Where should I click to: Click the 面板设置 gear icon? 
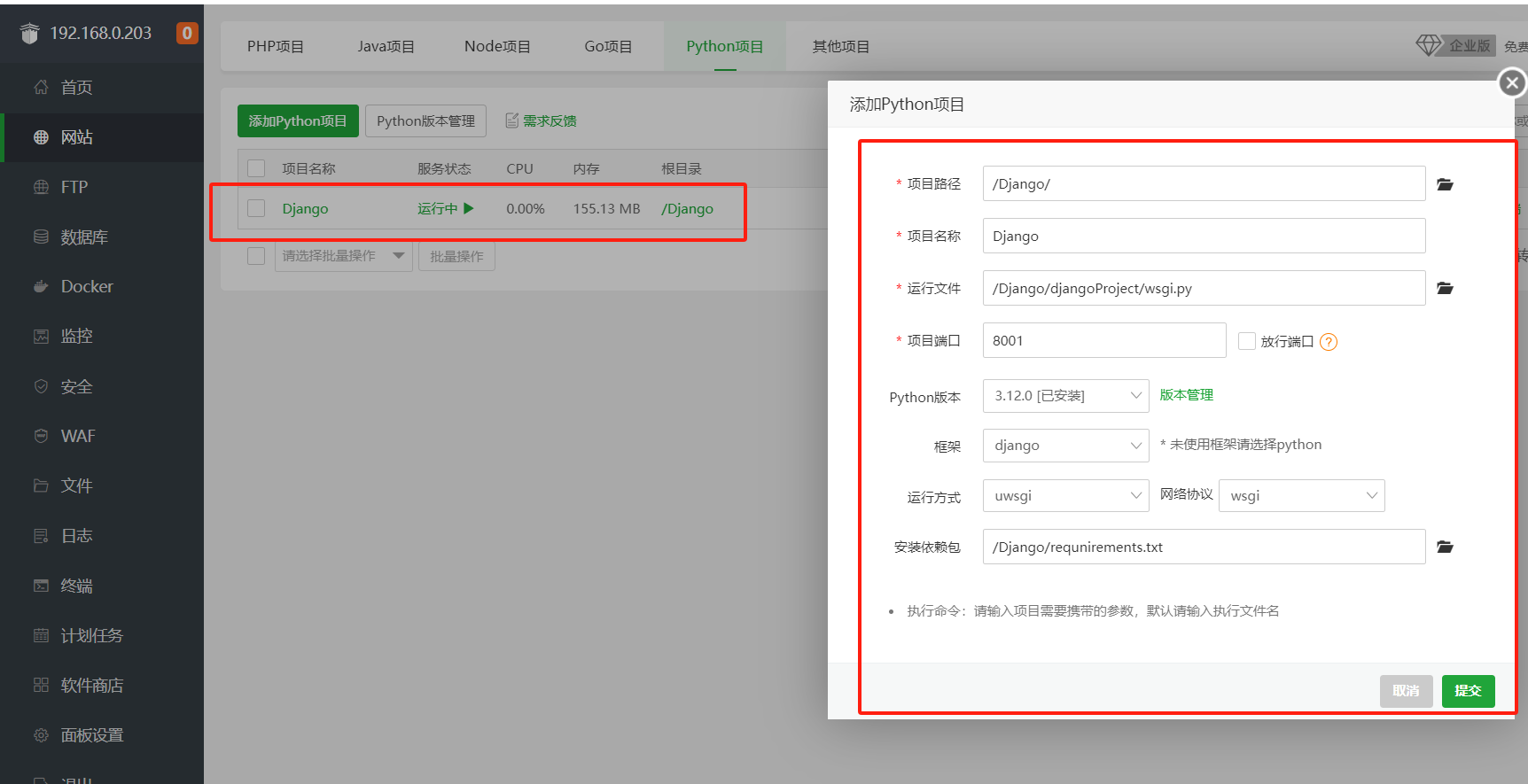point(41,735)
